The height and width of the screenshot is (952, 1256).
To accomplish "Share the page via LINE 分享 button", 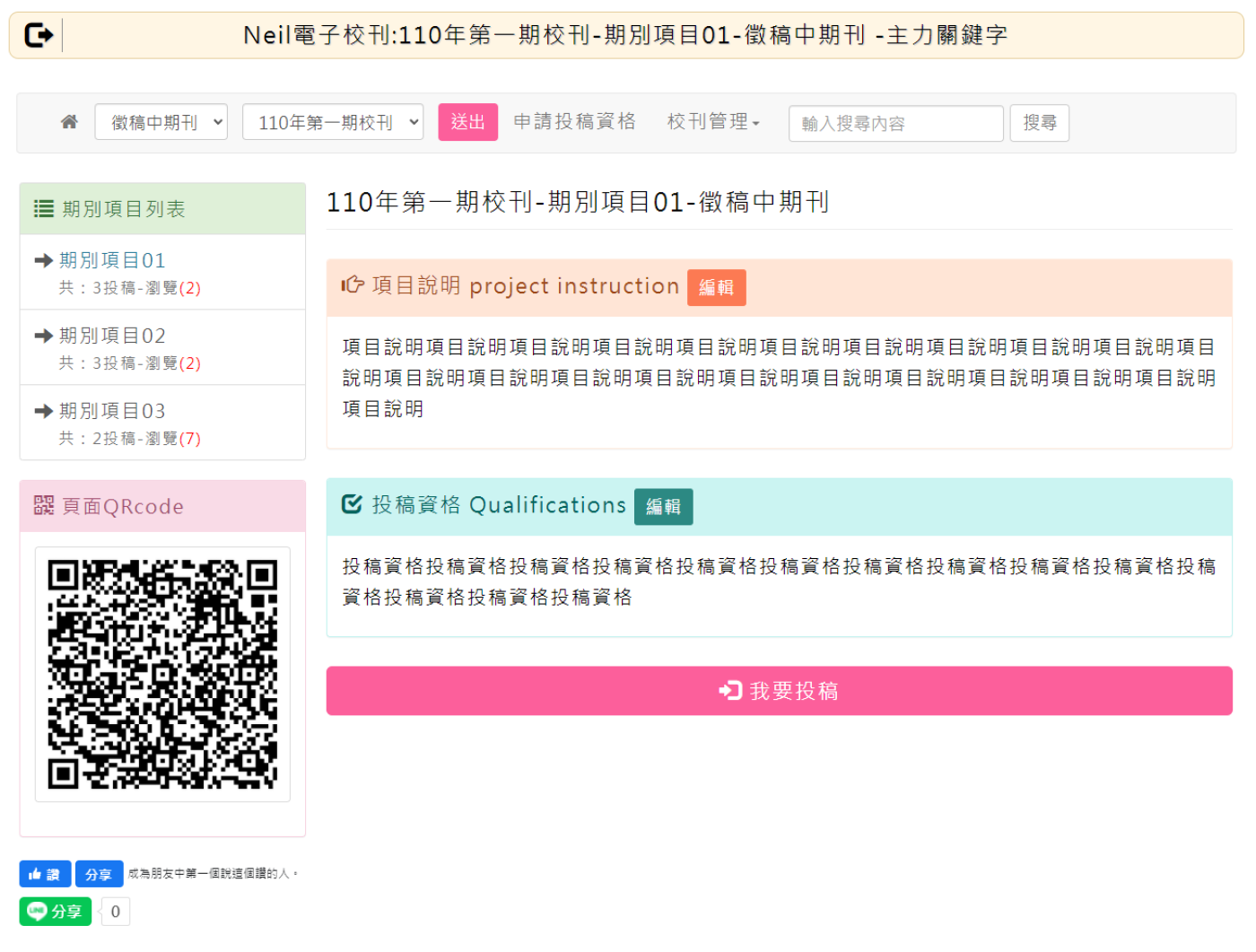I will point(56,911).
